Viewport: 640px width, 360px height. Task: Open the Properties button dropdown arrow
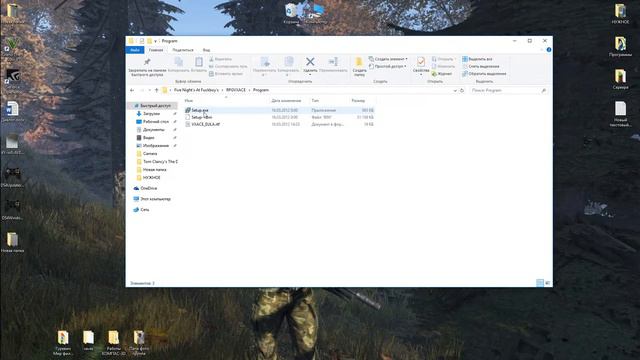(421, 75)
